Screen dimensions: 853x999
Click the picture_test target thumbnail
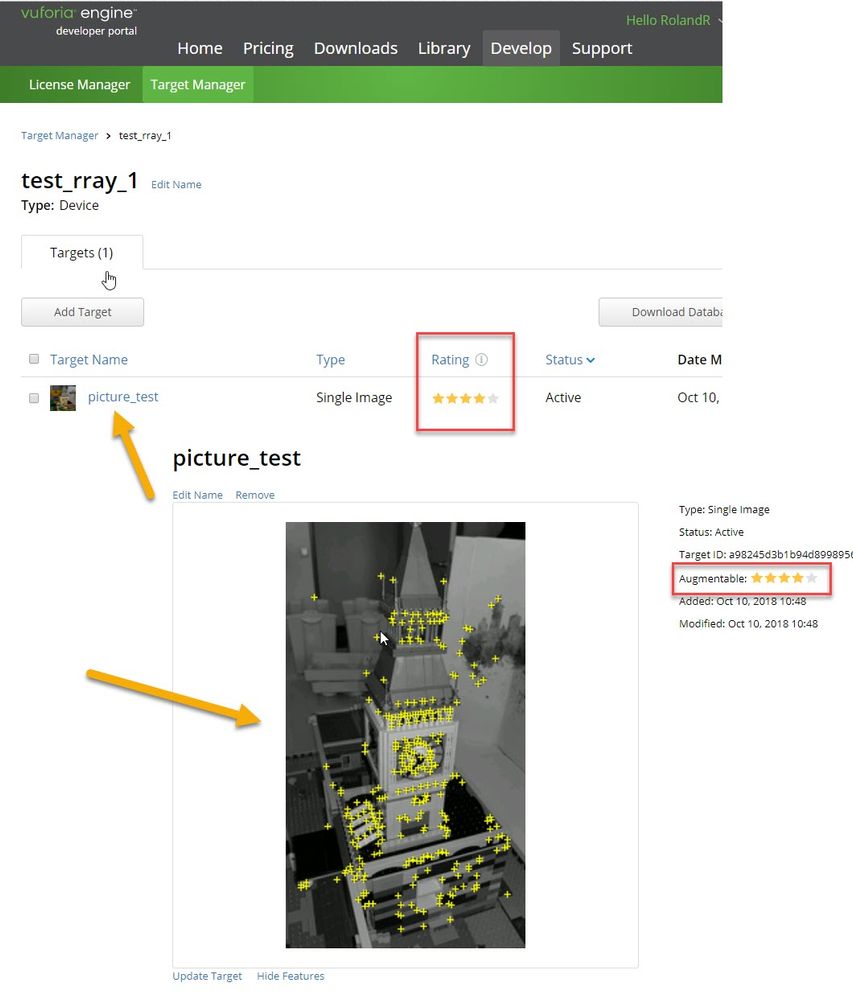point(63,398)
